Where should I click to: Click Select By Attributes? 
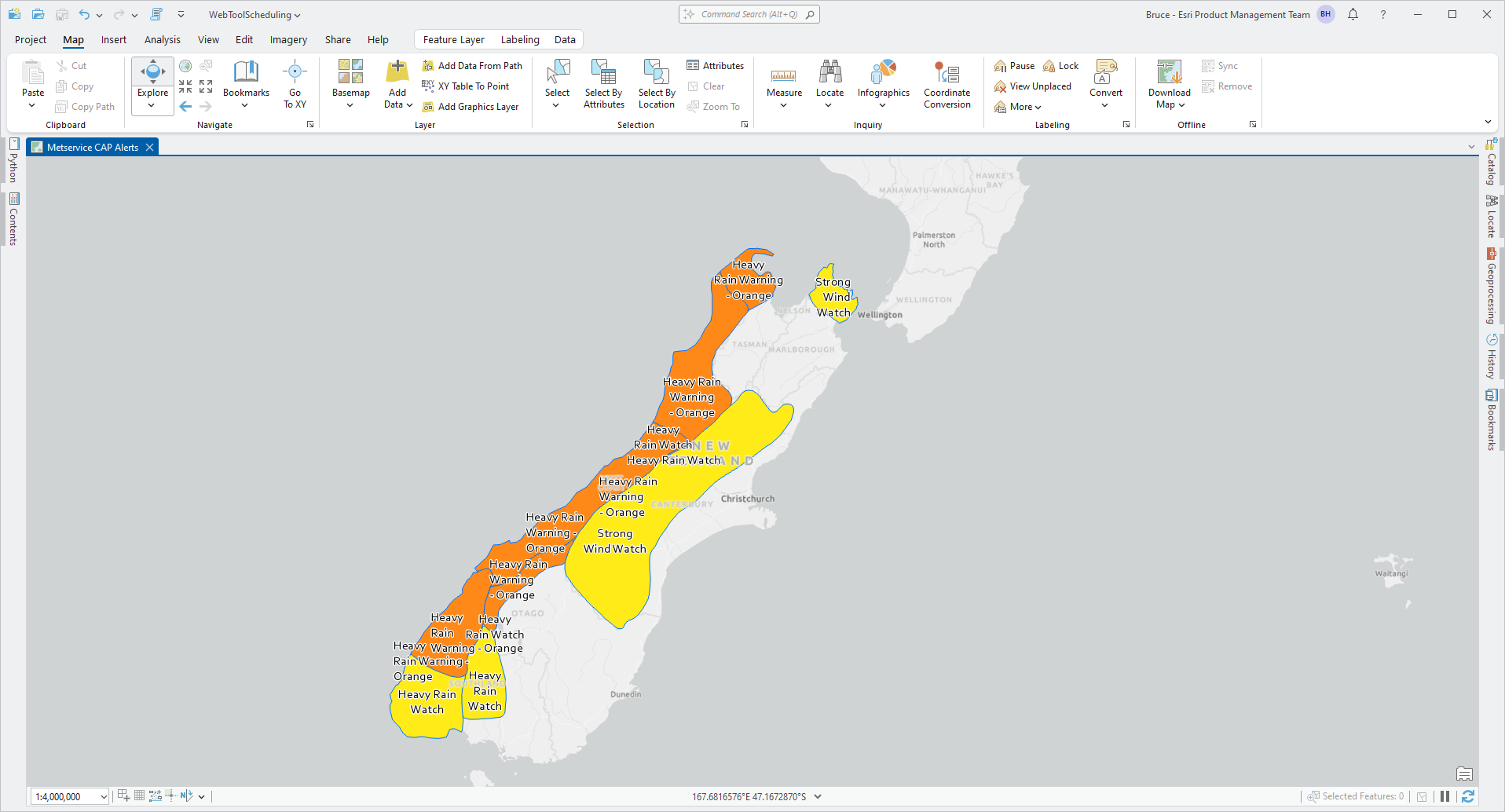click(602, 82)
